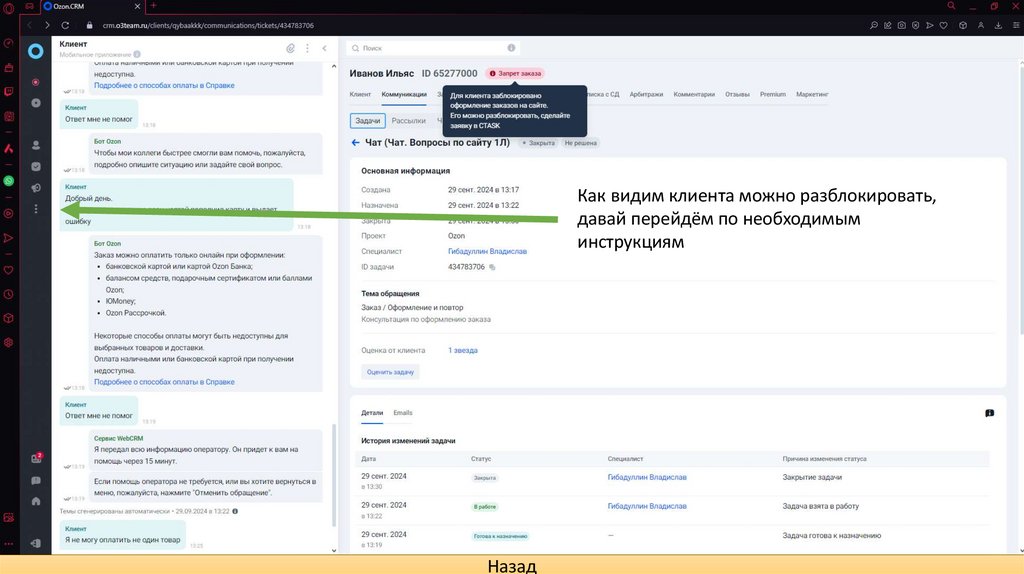The image size is (1024, 574).
Task: Switch to the Emails tab
Action: tap(402, 413)
